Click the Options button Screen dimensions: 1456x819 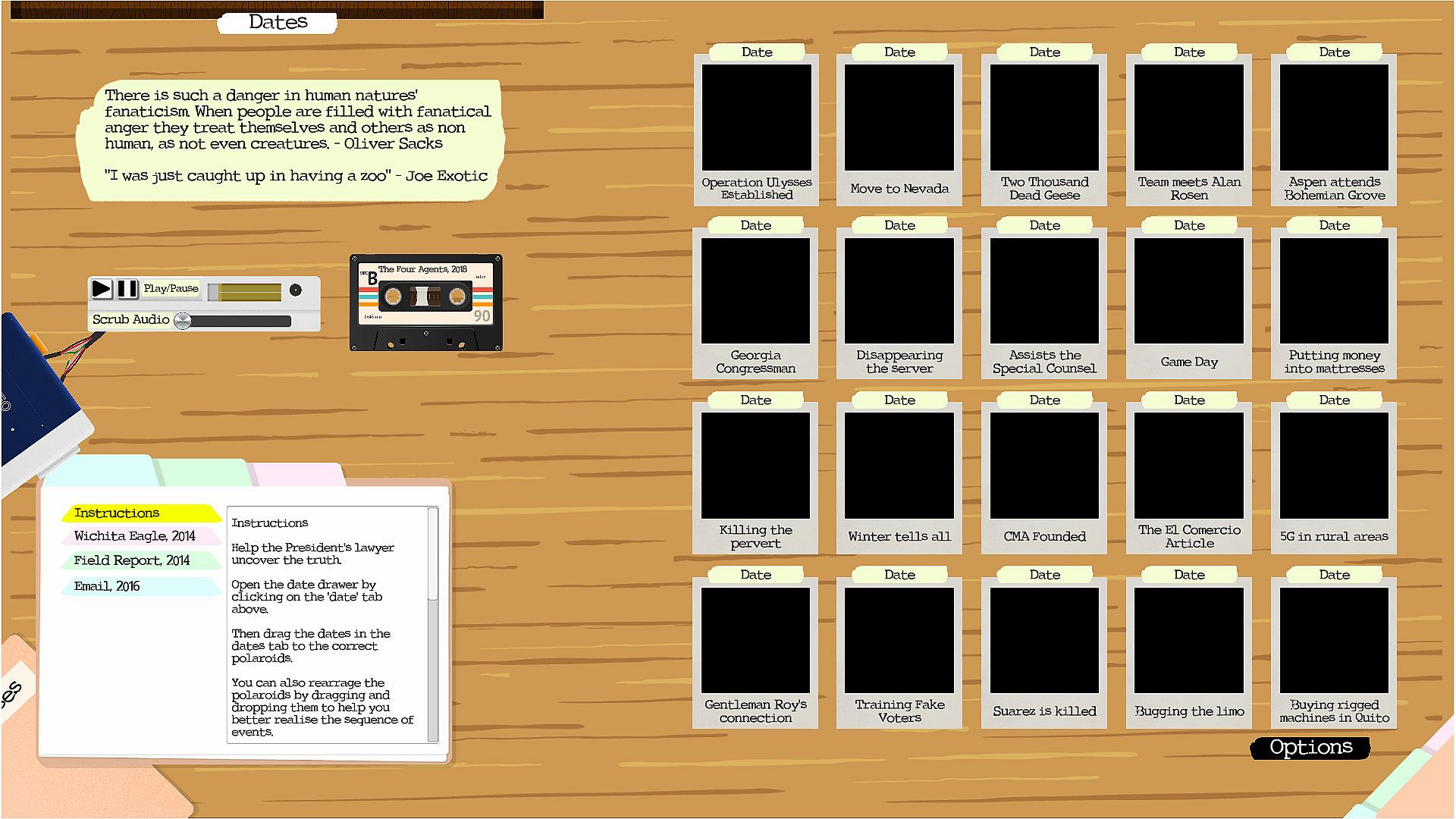tap(1310, 748)
